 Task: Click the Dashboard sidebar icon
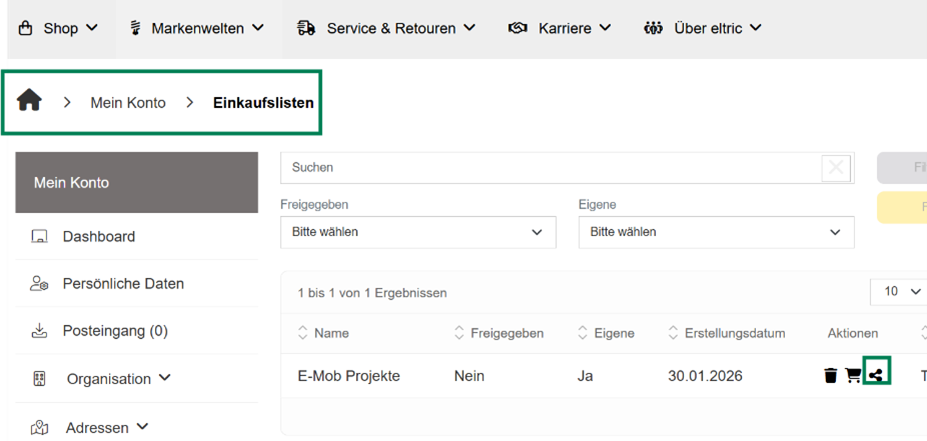39,236
